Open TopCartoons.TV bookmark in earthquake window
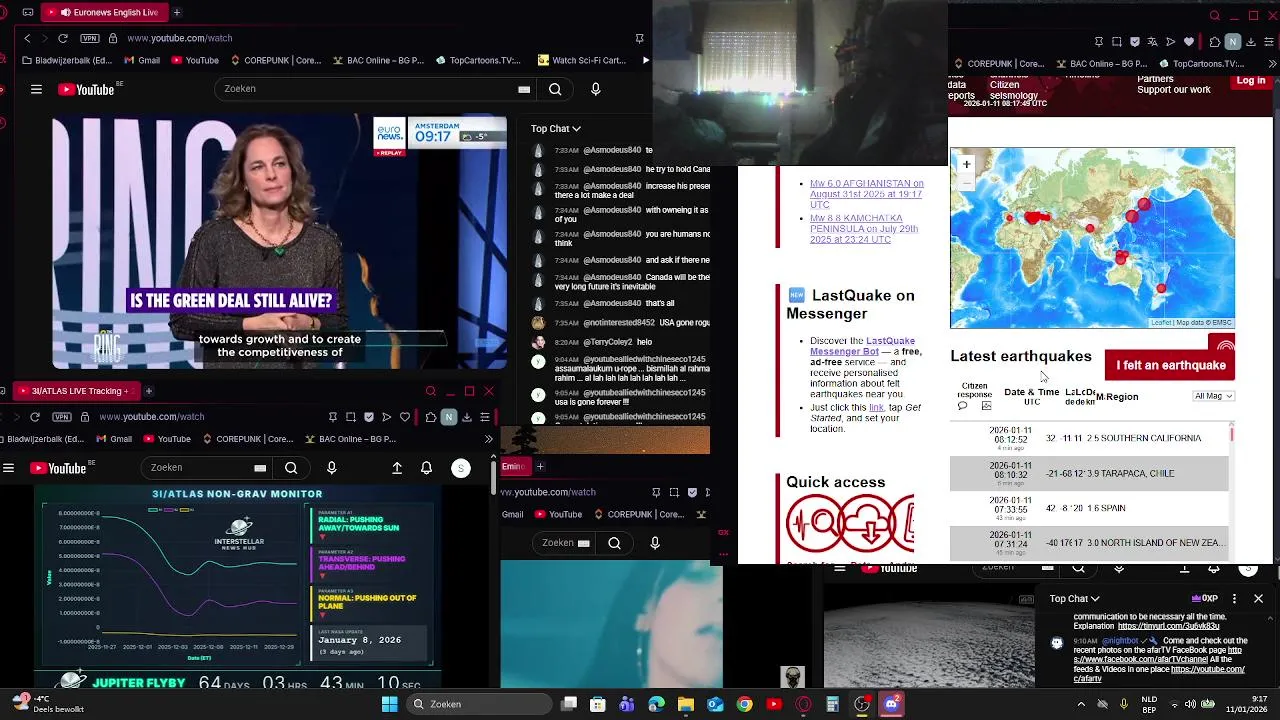 coord(1200,64)
